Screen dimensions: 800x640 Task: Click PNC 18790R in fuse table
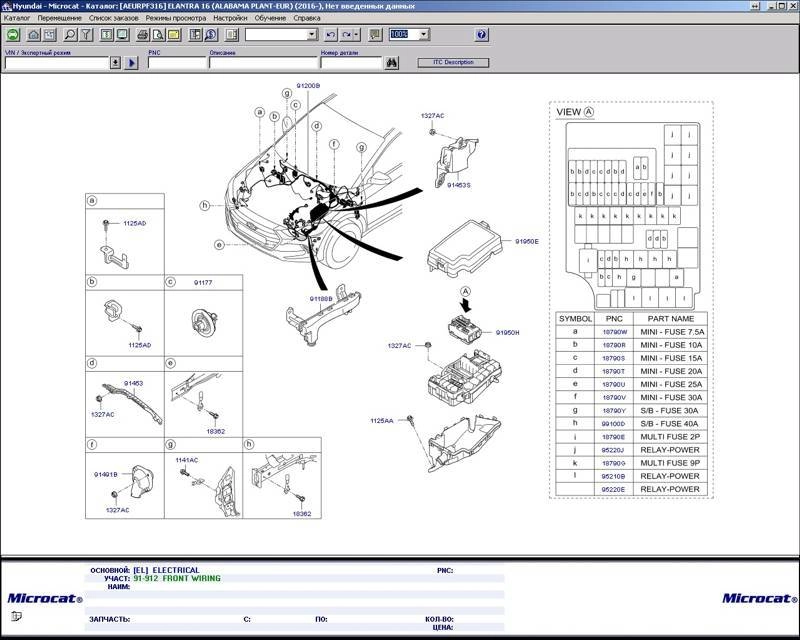click(x=614, y=346)
